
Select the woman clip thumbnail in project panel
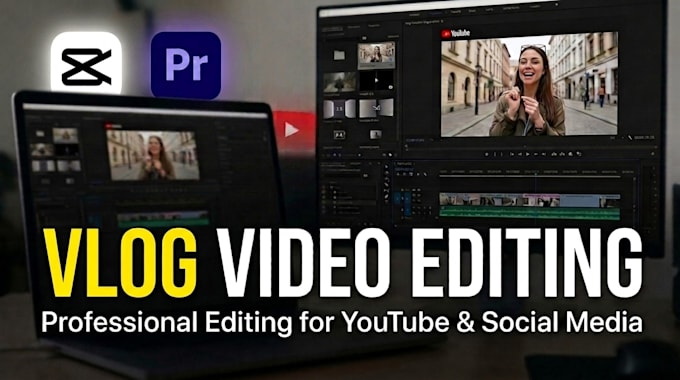[x=376, y=56]
